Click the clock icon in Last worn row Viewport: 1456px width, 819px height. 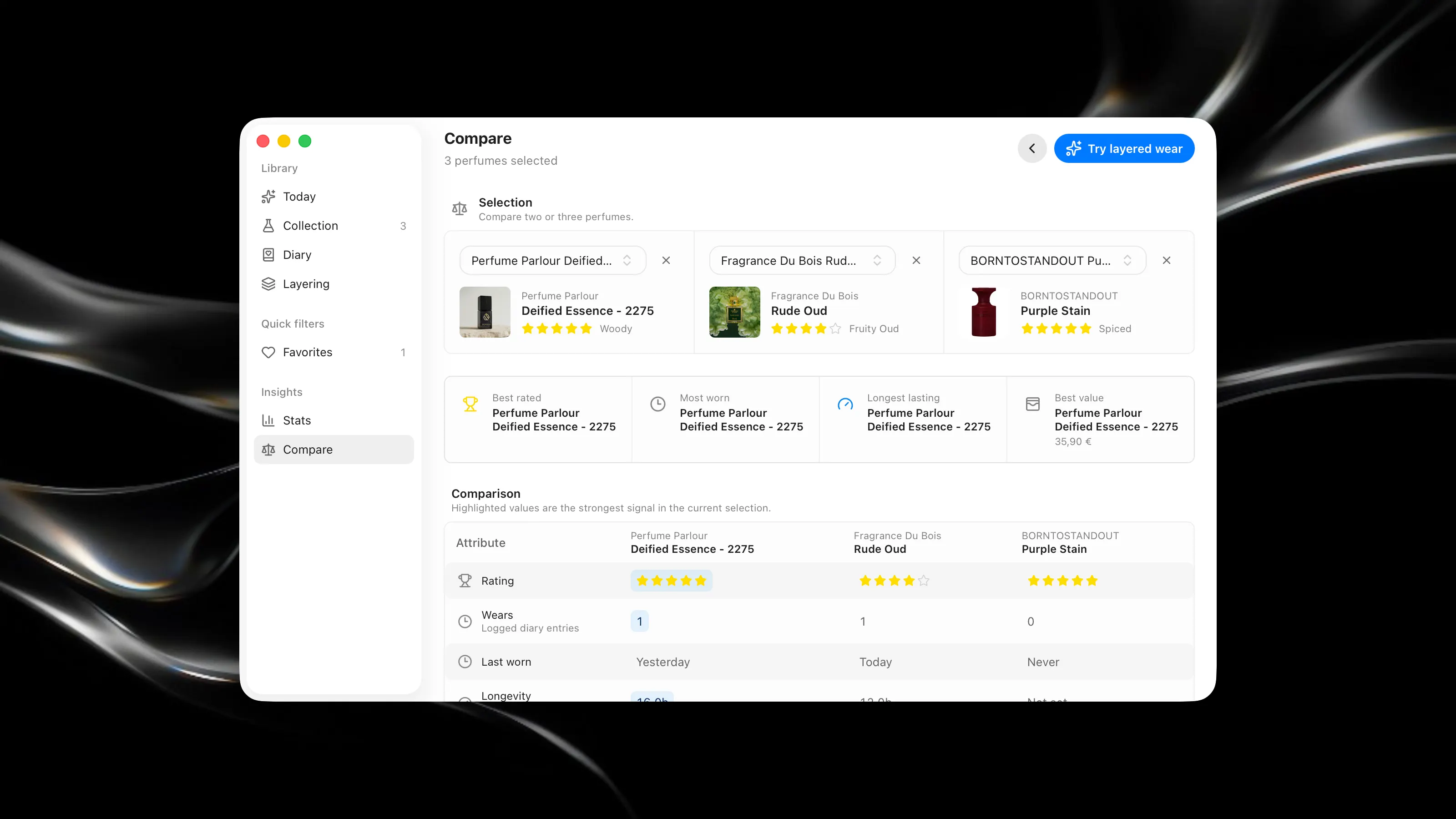tap(465, 662)
